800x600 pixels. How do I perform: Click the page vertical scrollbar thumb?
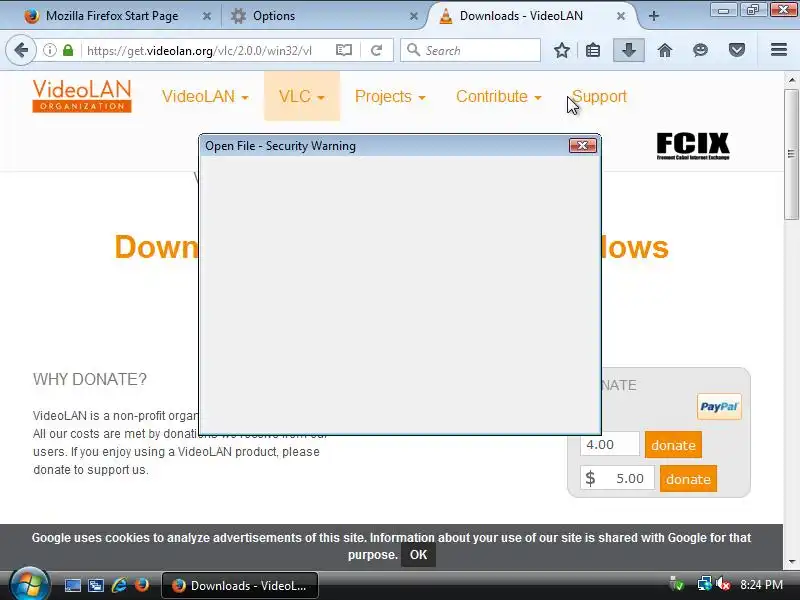791,154
